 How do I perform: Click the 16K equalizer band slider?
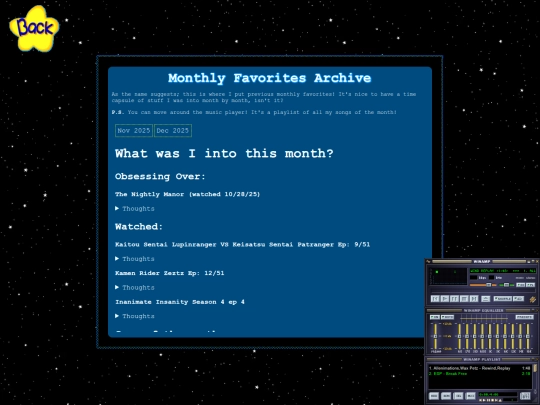tap(528, 336)
